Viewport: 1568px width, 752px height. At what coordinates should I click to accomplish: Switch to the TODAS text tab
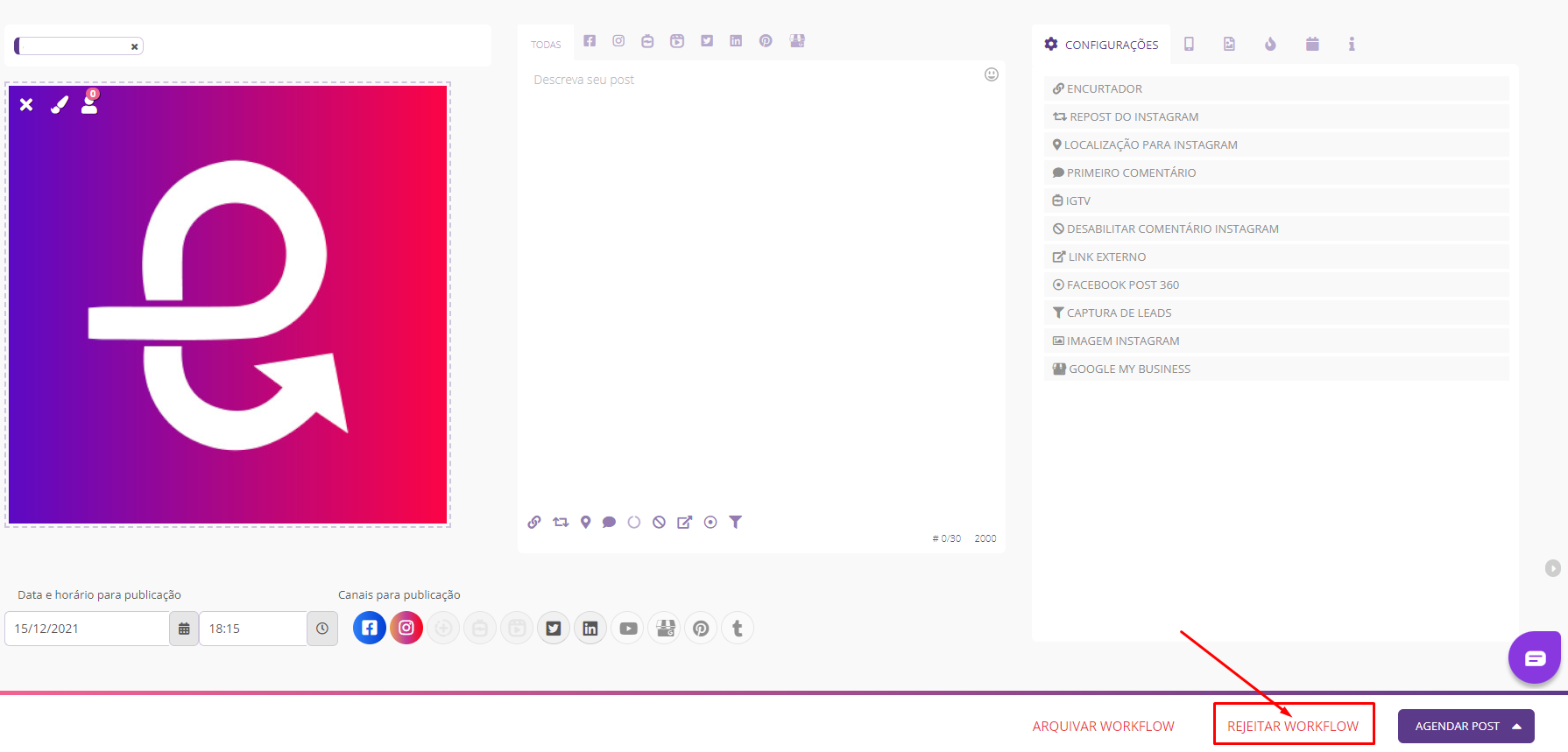click(546, 45)
